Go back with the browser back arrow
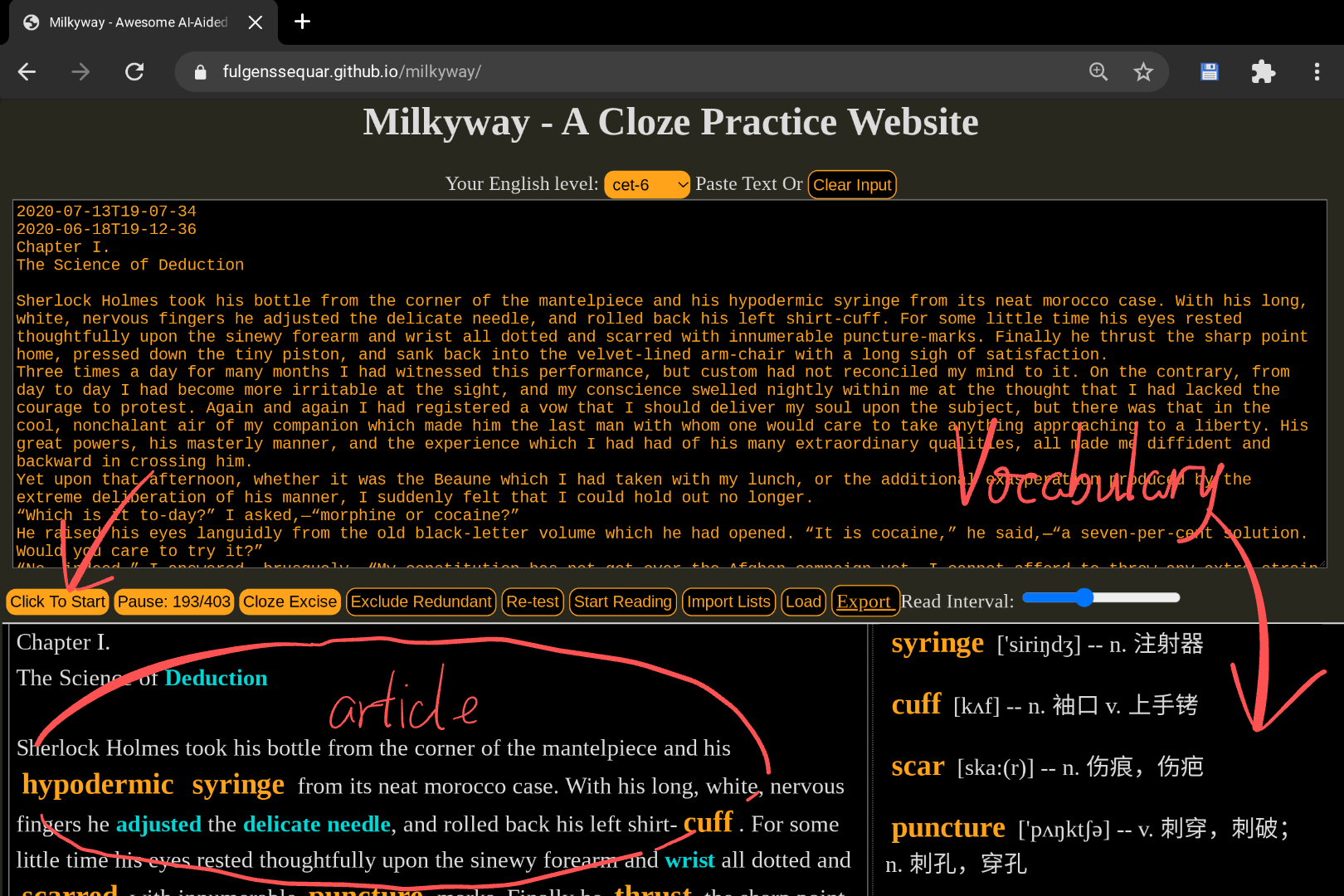This screenshot has width=1344, height=896. point(27,72)
